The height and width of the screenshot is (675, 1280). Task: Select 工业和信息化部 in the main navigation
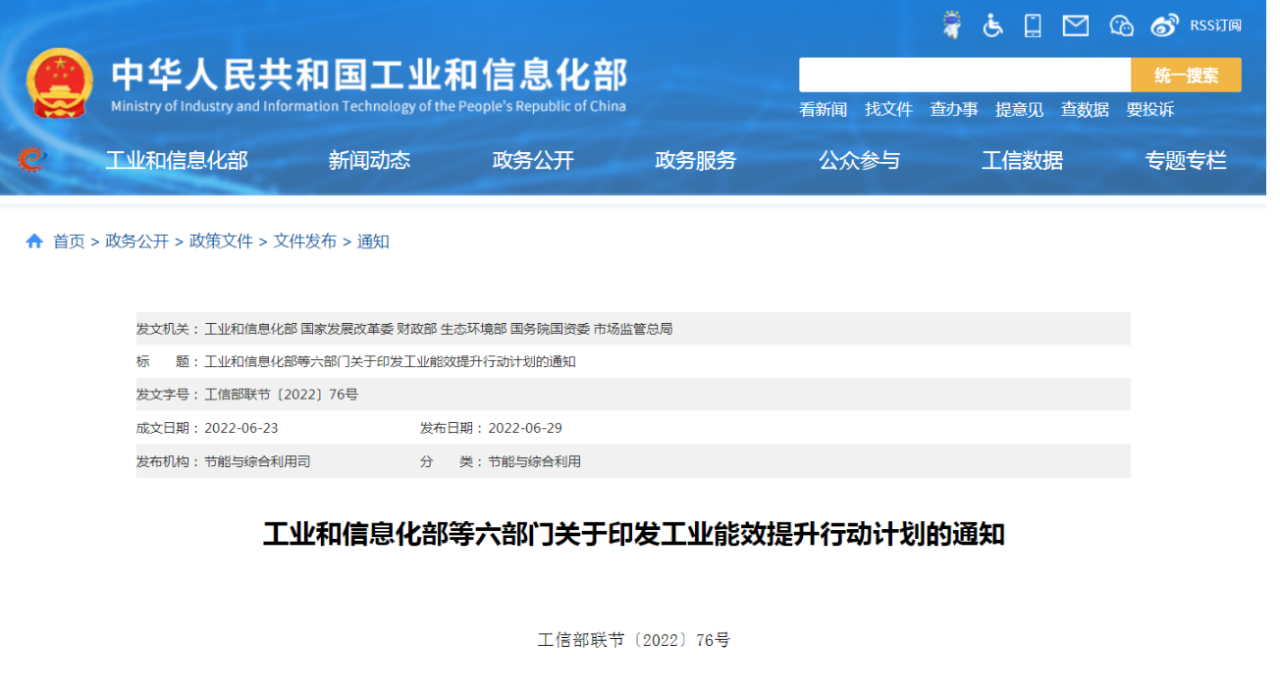point(177,160)
